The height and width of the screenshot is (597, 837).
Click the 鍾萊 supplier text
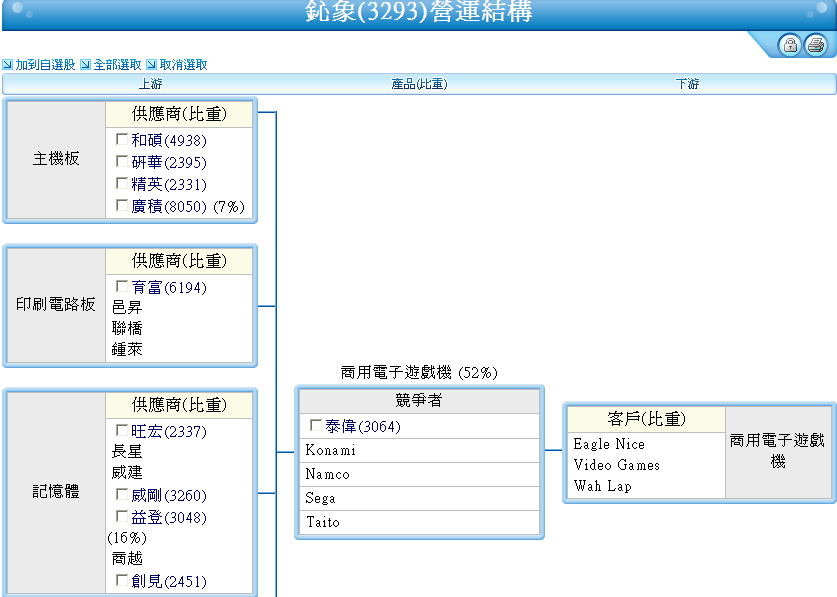coord(127,349)
